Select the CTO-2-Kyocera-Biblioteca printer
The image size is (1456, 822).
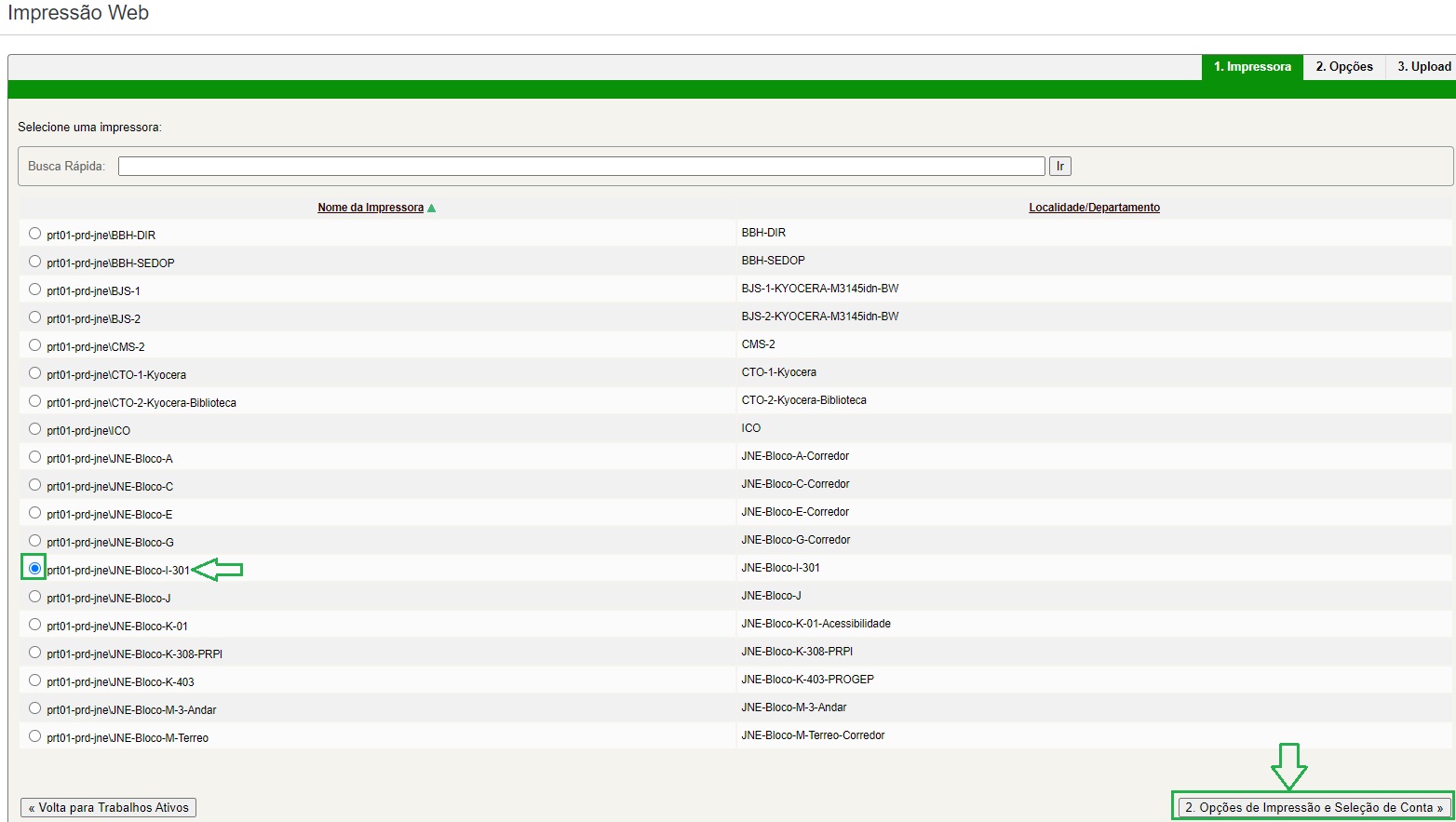34,401
